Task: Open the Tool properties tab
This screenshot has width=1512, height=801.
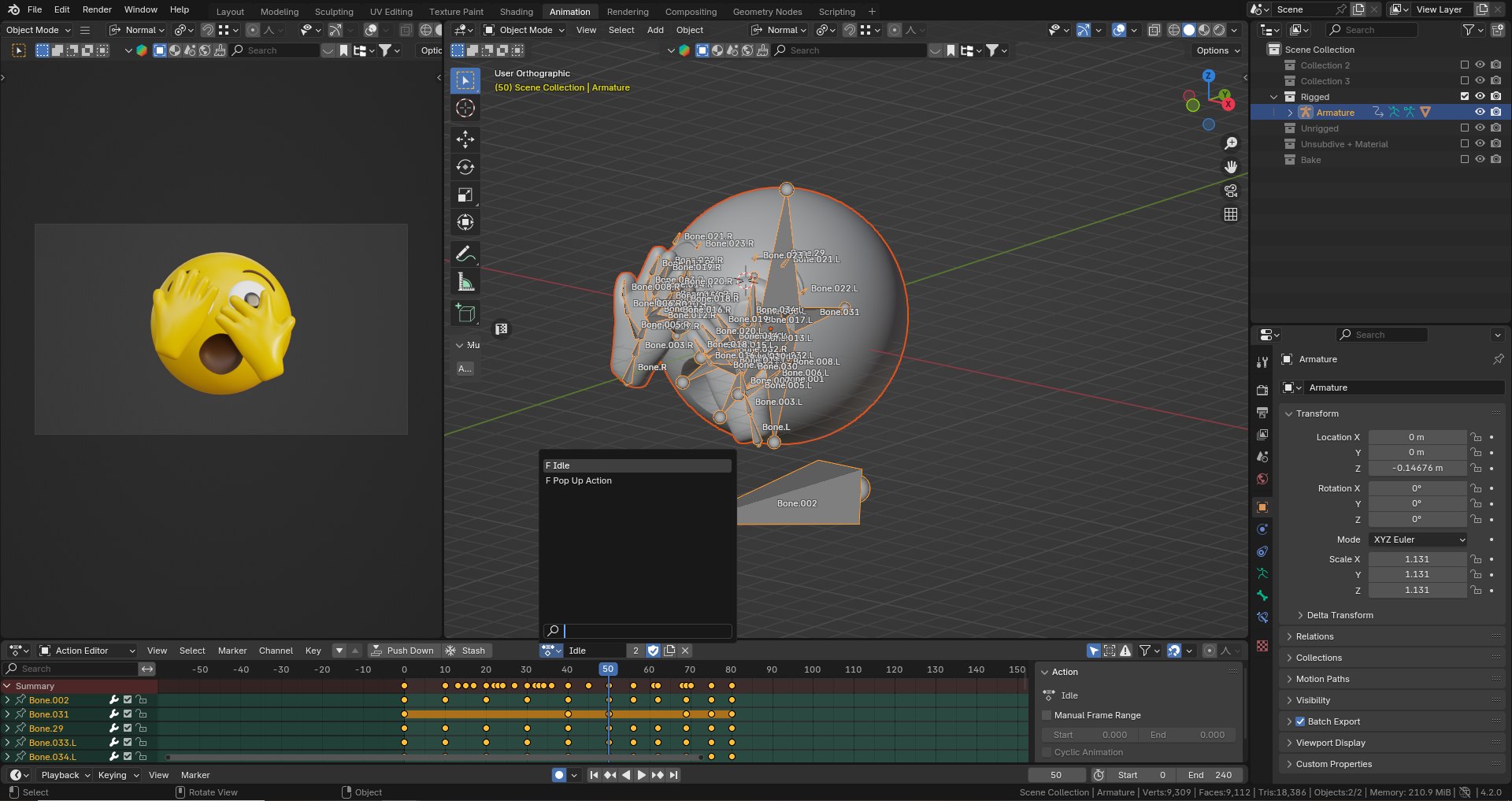Action: (1262, 362)
